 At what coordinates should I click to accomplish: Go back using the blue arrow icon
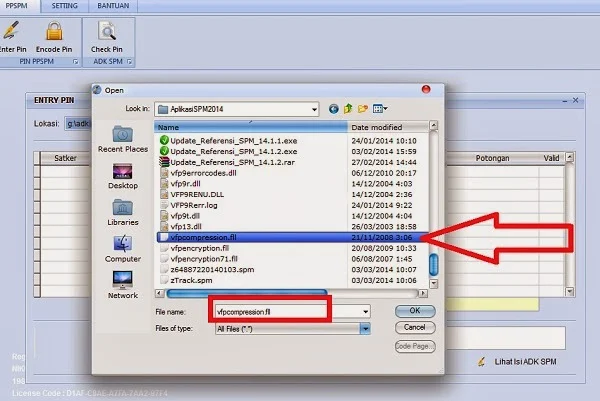(x=334, y=109)
